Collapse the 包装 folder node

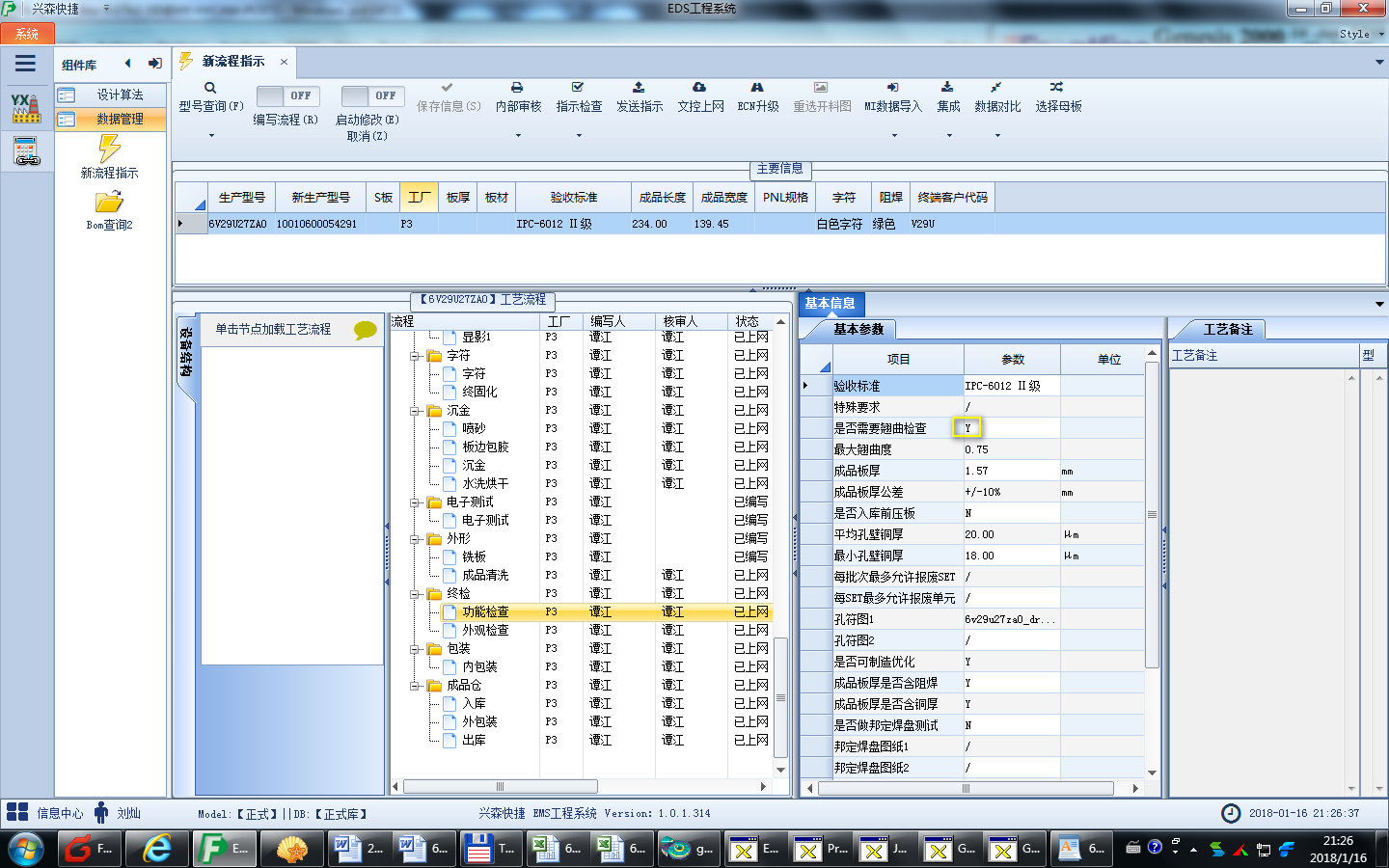tap(415, 649)
